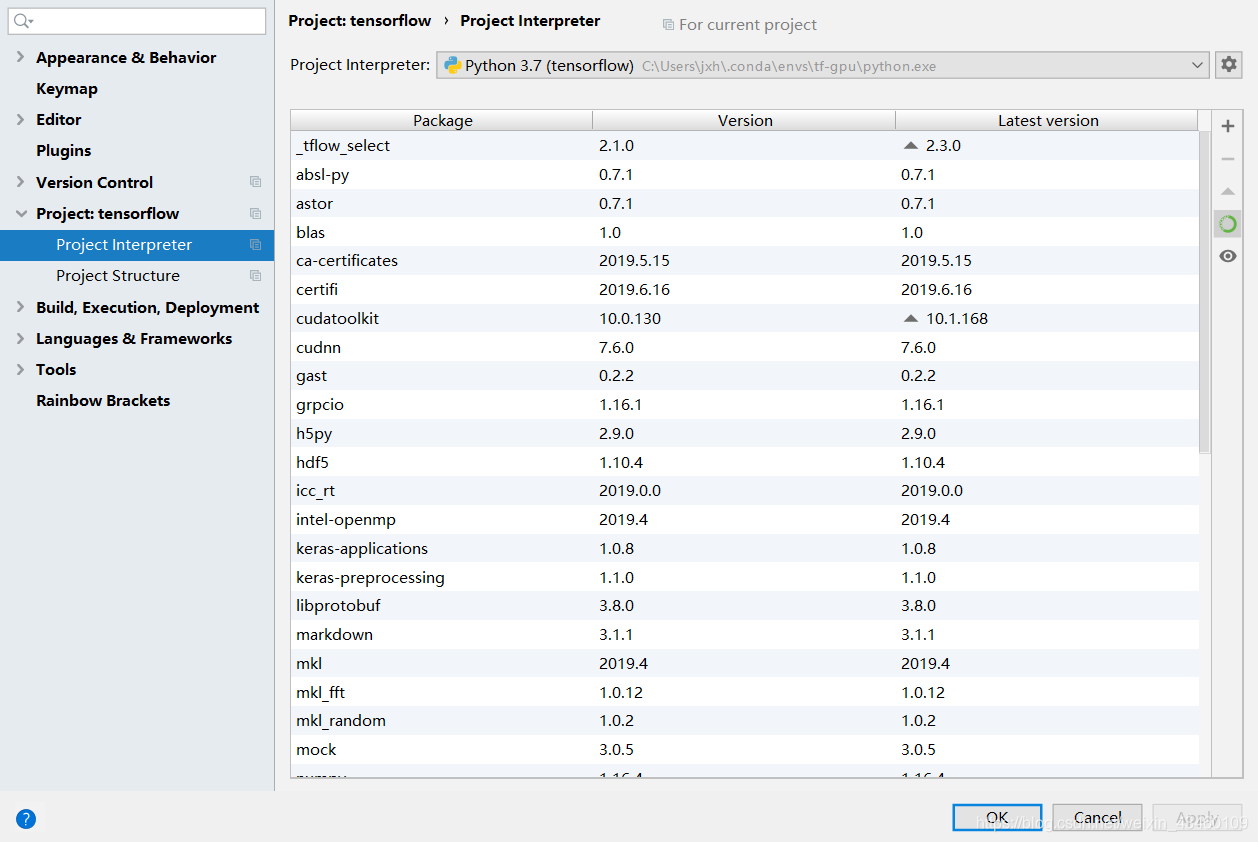Viewport: 1258px width, 842px height.
Task: Select the gast package row
Action: pos(745,376)
